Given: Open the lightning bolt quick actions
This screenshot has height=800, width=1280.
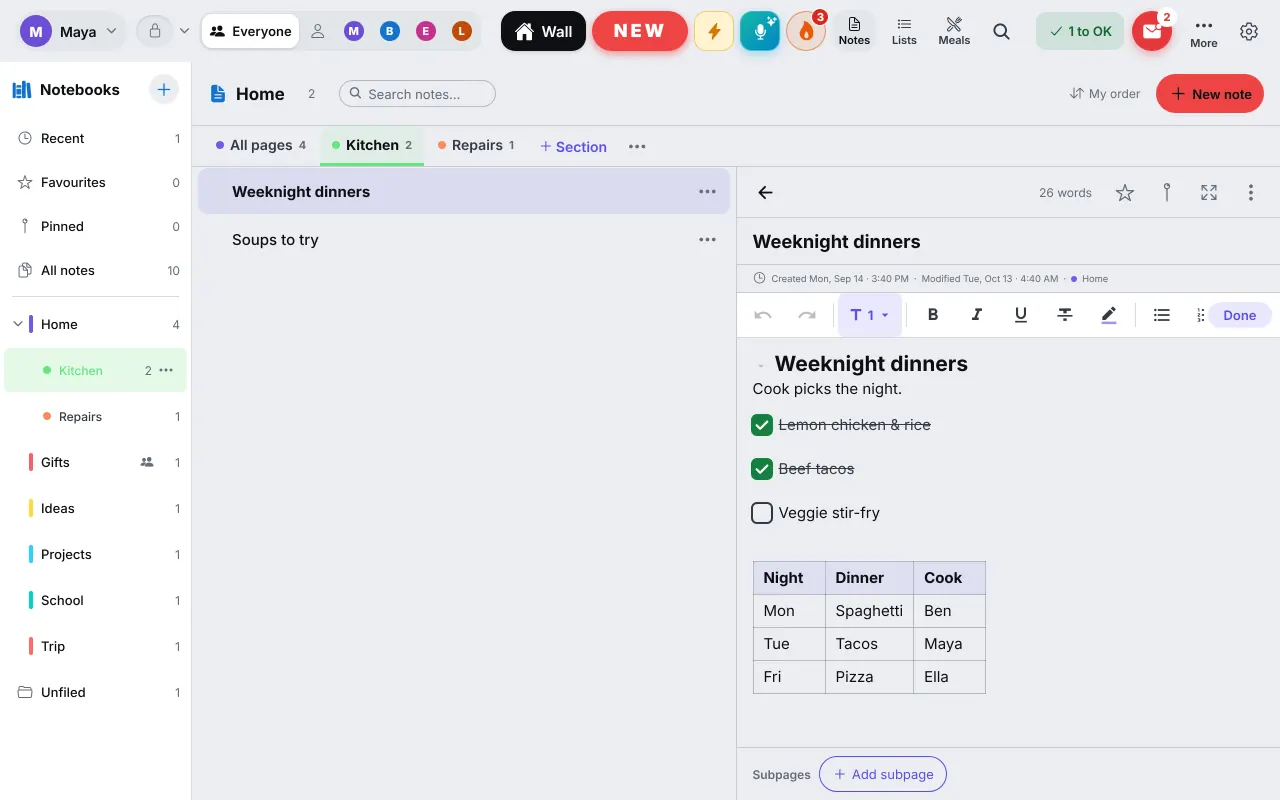Looking at the screenshot, I should (x=714, y=31).
